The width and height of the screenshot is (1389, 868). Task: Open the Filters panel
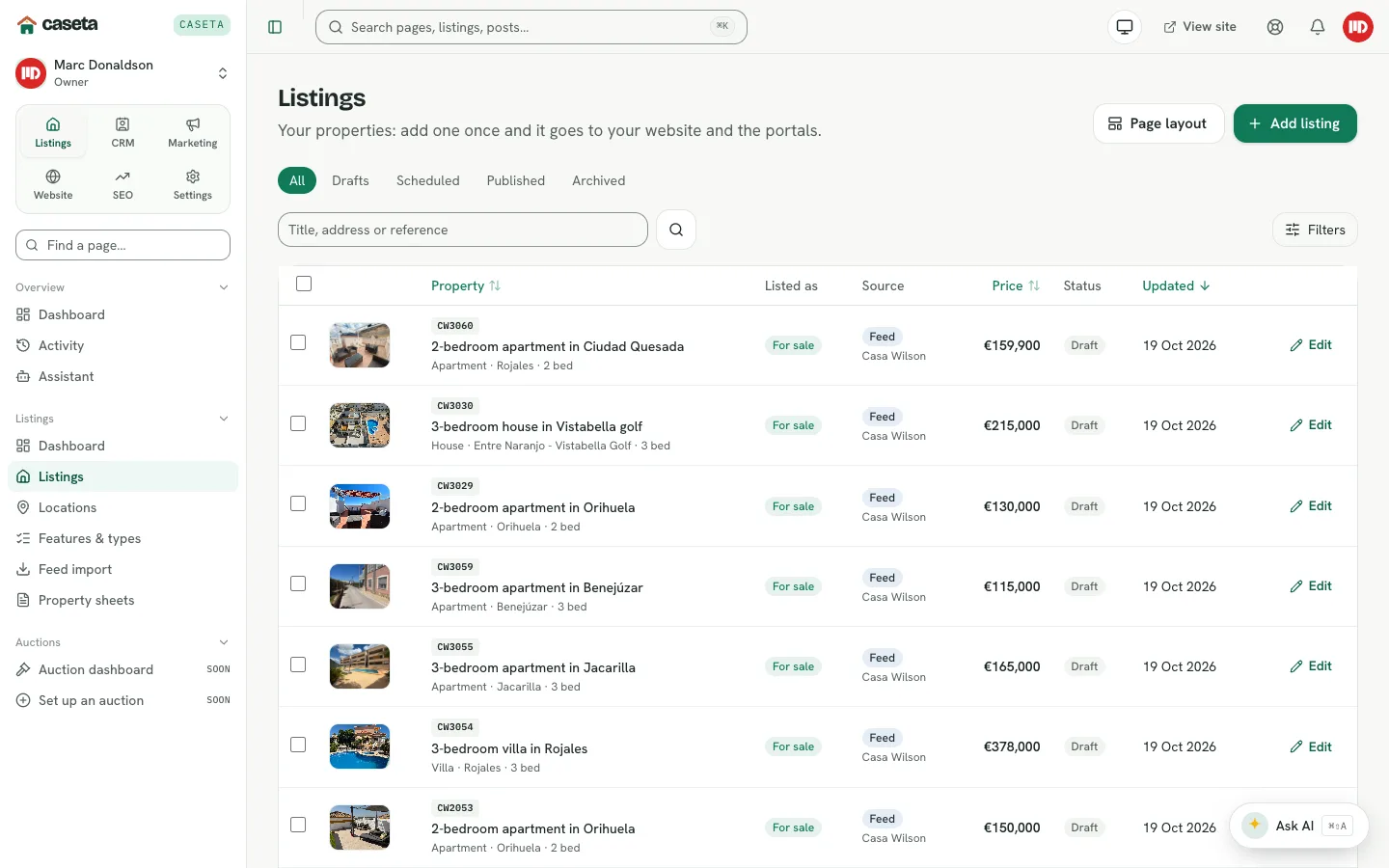pyautogui.click(x=1315, y=230)
